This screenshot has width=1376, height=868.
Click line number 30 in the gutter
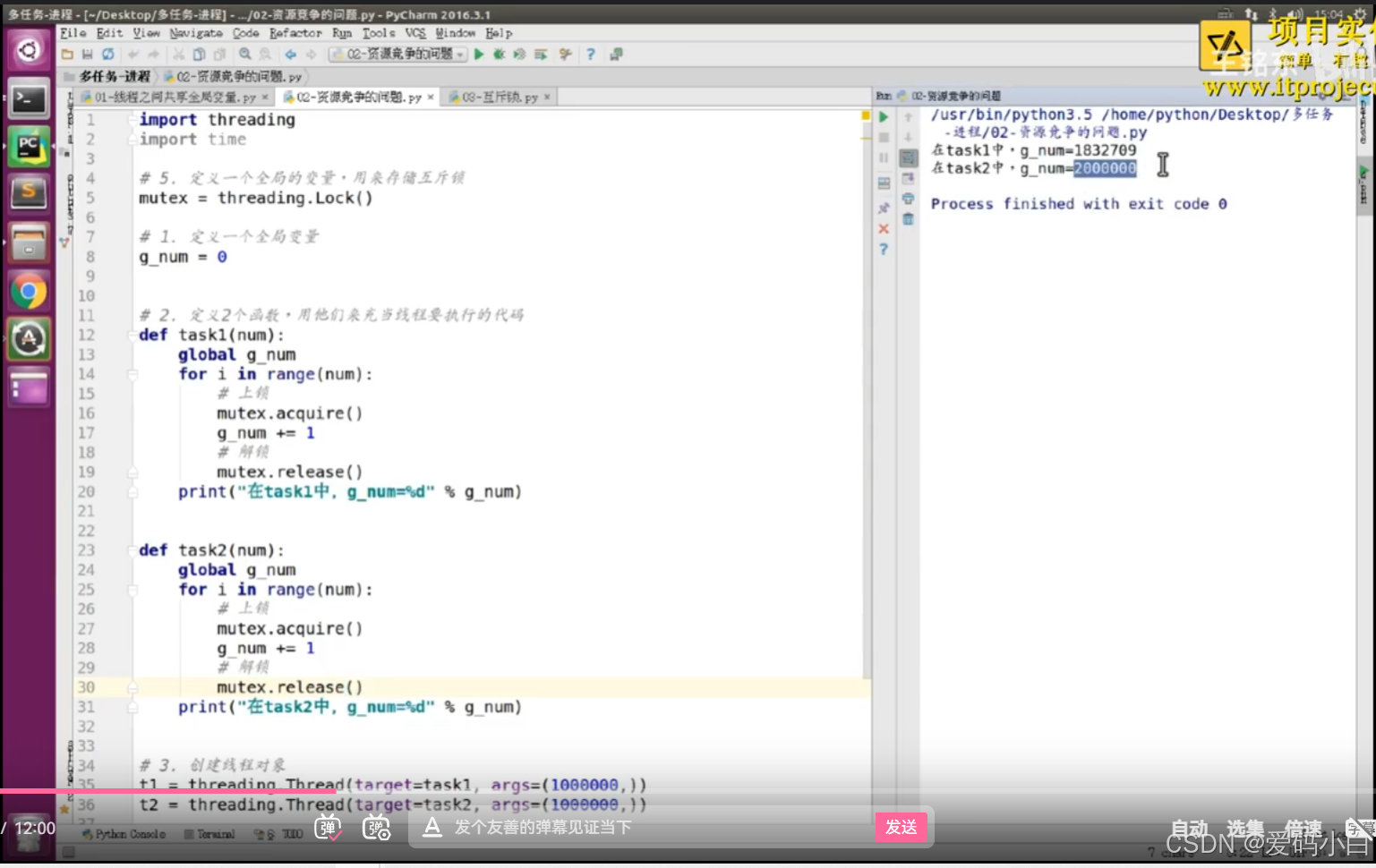click(x=86, y=687)
